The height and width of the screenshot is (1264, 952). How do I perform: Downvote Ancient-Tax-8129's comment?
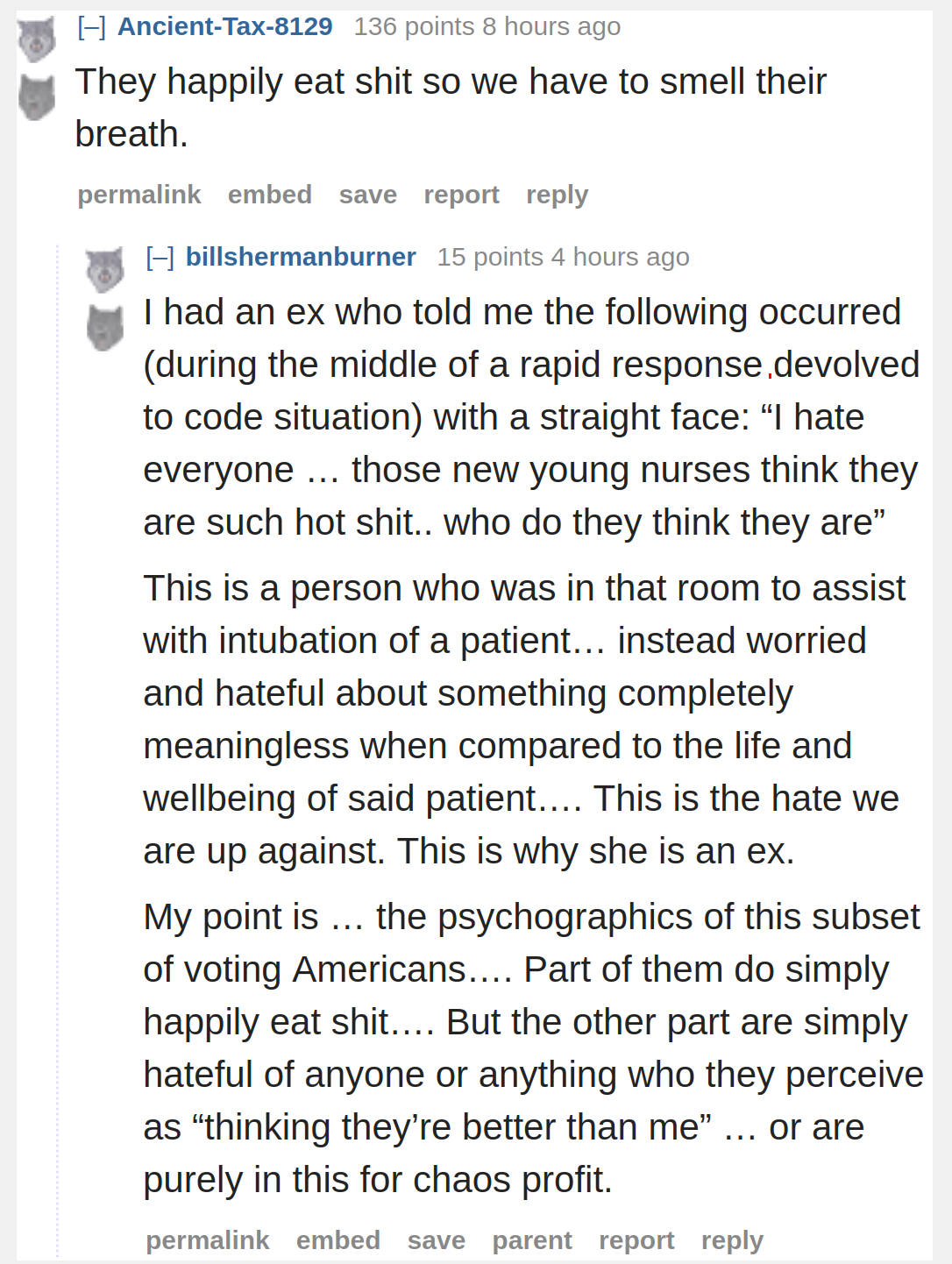coord(37,97)
